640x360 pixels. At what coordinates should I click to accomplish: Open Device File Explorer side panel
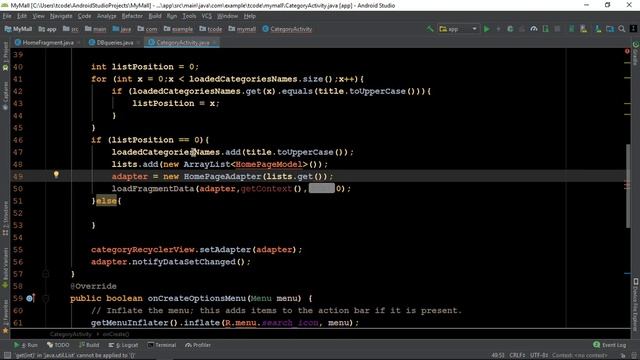[x=636, y=304]
